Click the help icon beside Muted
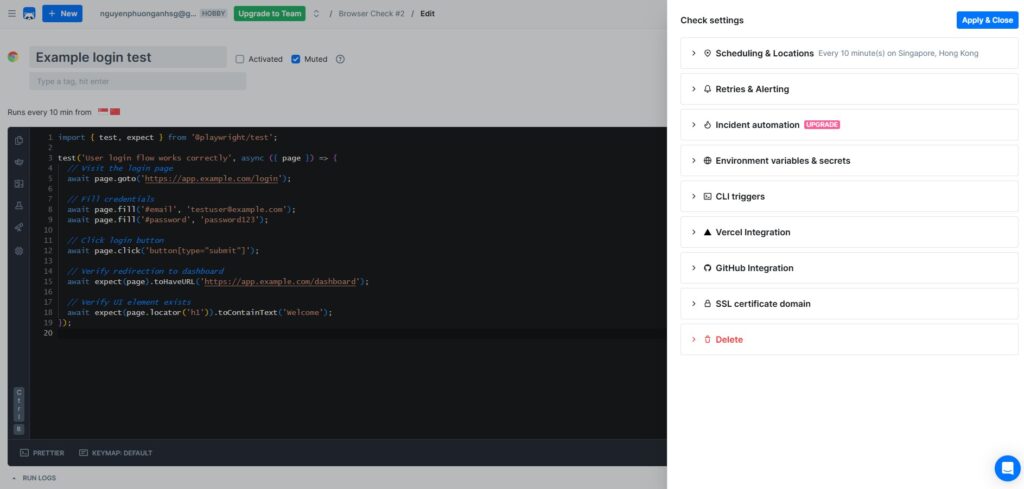Screen dimensions: 1024x489 click(340, 59)
